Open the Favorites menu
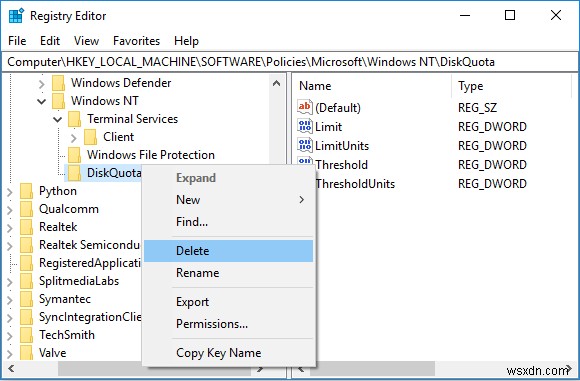Viewport: 580px width, 381px height. point(136,41)
